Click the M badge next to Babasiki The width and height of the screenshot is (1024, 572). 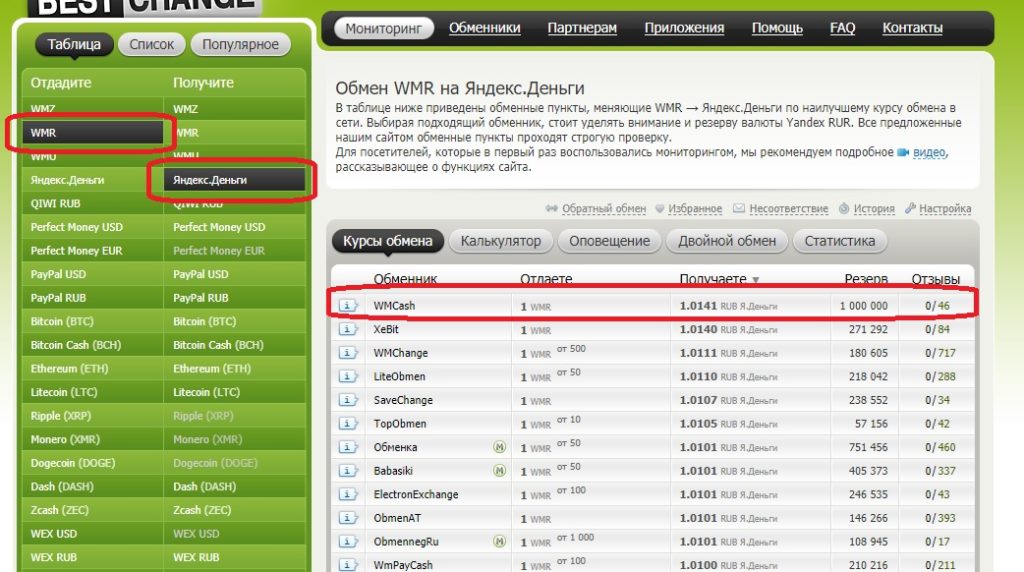499,471
